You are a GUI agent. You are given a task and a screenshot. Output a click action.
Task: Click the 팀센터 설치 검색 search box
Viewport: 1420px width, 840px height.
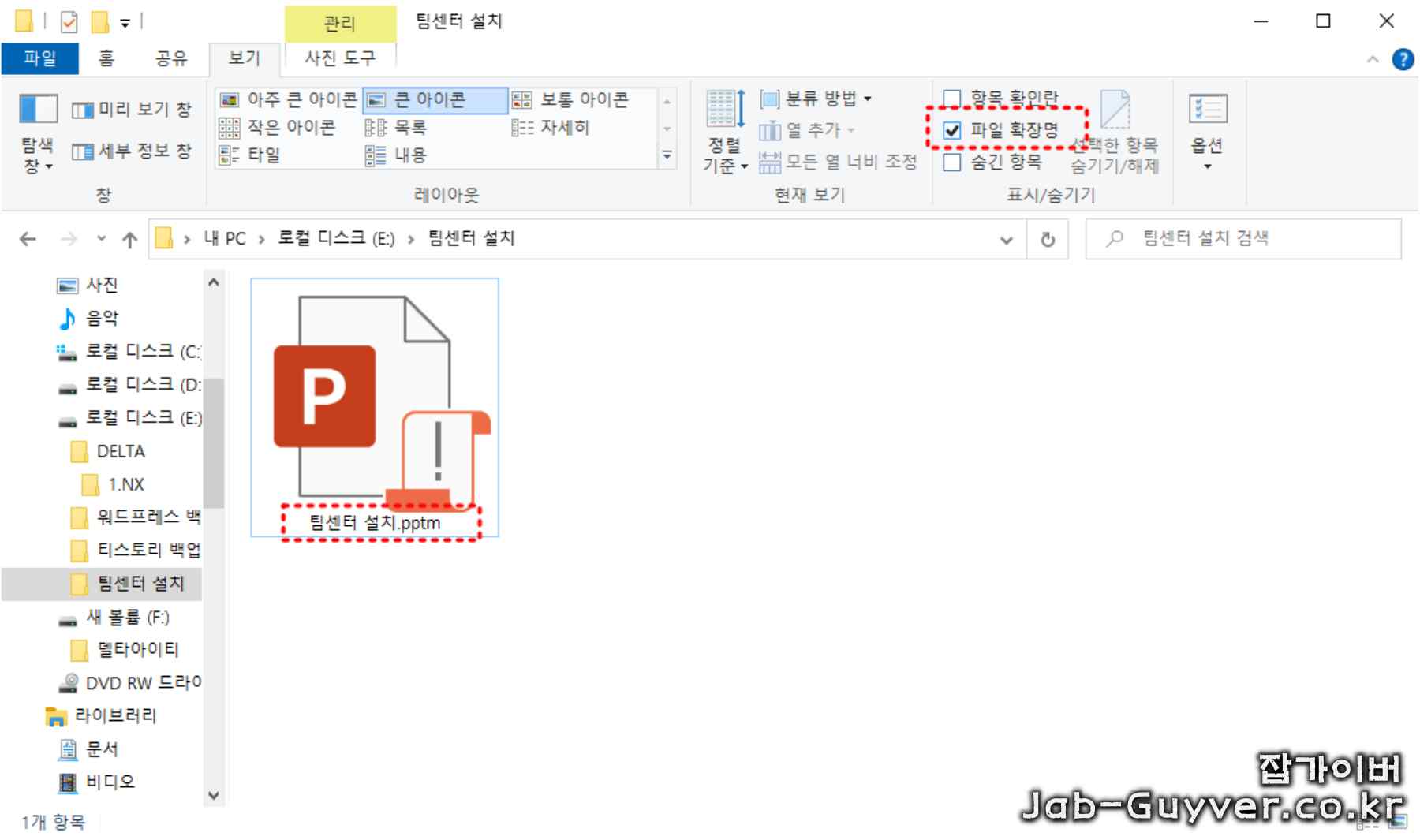1243,239
